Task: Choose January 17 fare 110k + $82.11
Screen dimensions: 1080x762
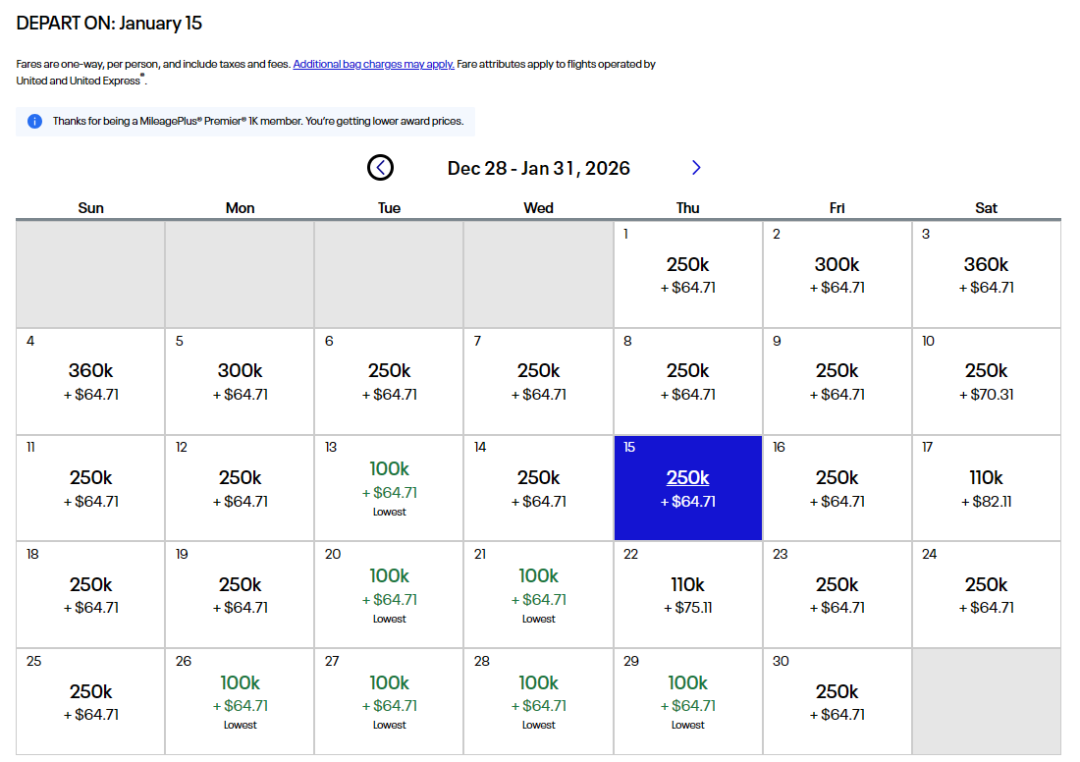Action: (986, 488)
